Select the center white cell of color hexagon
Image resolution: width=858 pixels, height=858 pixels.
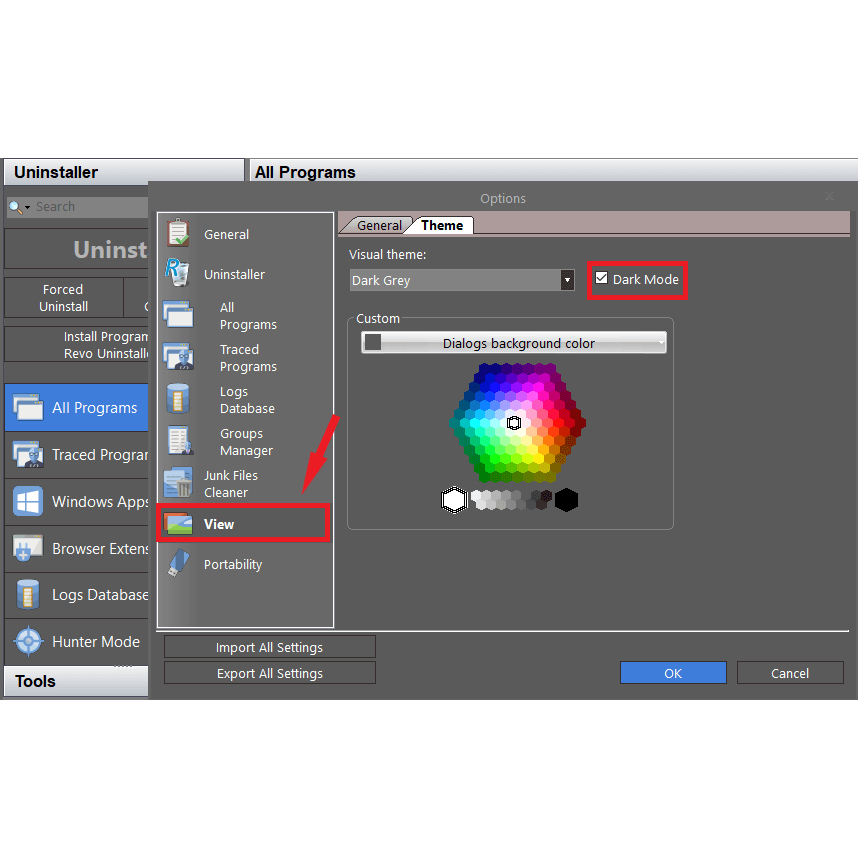(514, 423)
